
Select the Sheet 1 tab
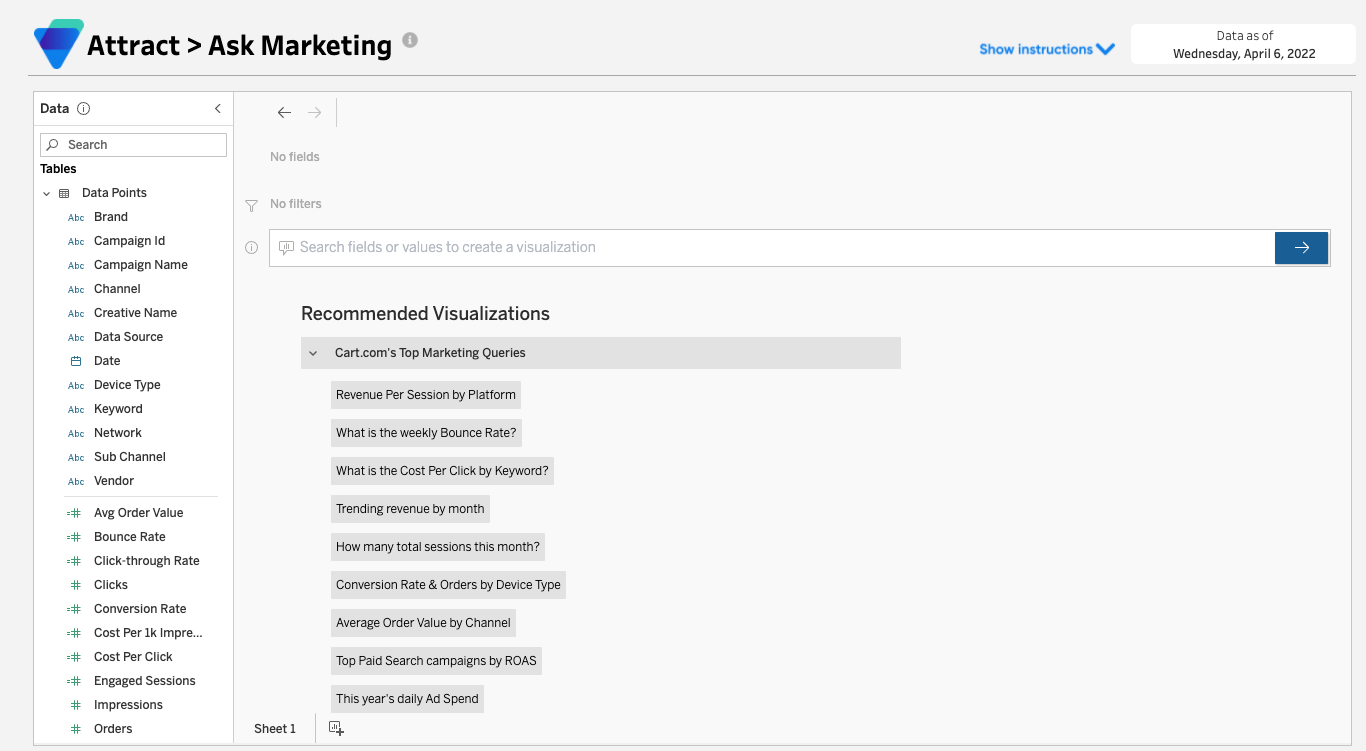point(274,728)
